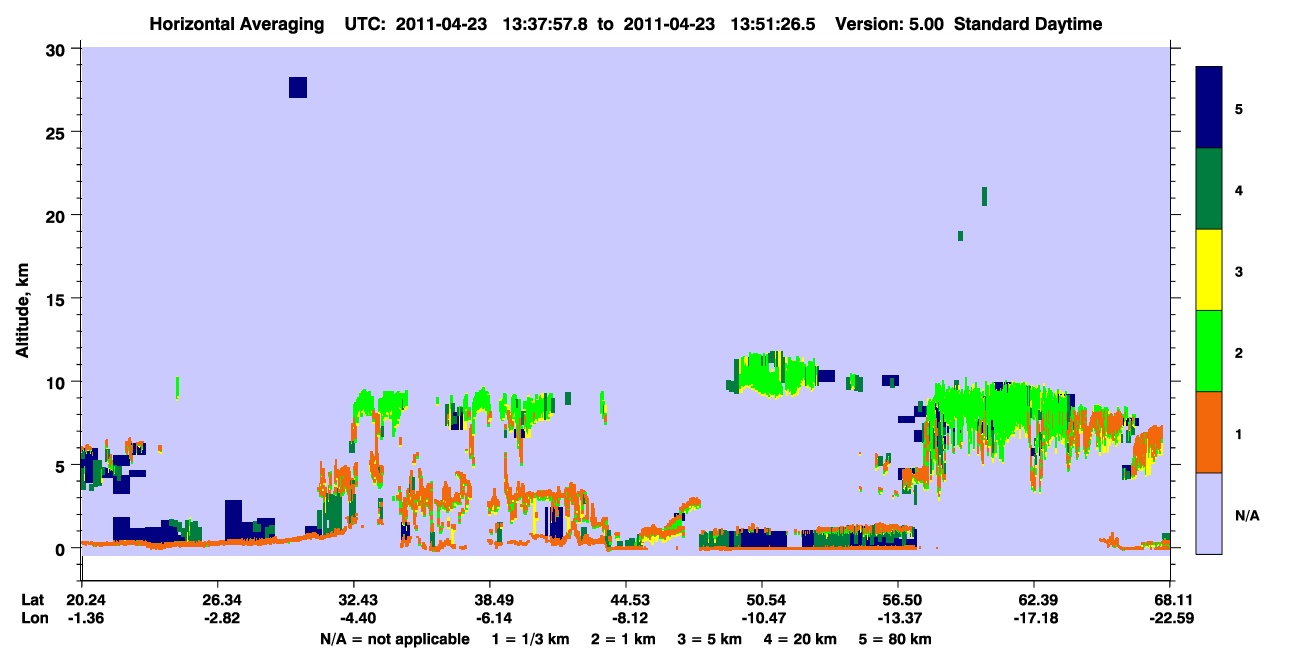Click the dark blue color bar segment for level 5
The image size is (1300, 667).
pyautogui.click(x=1209, y=108)
